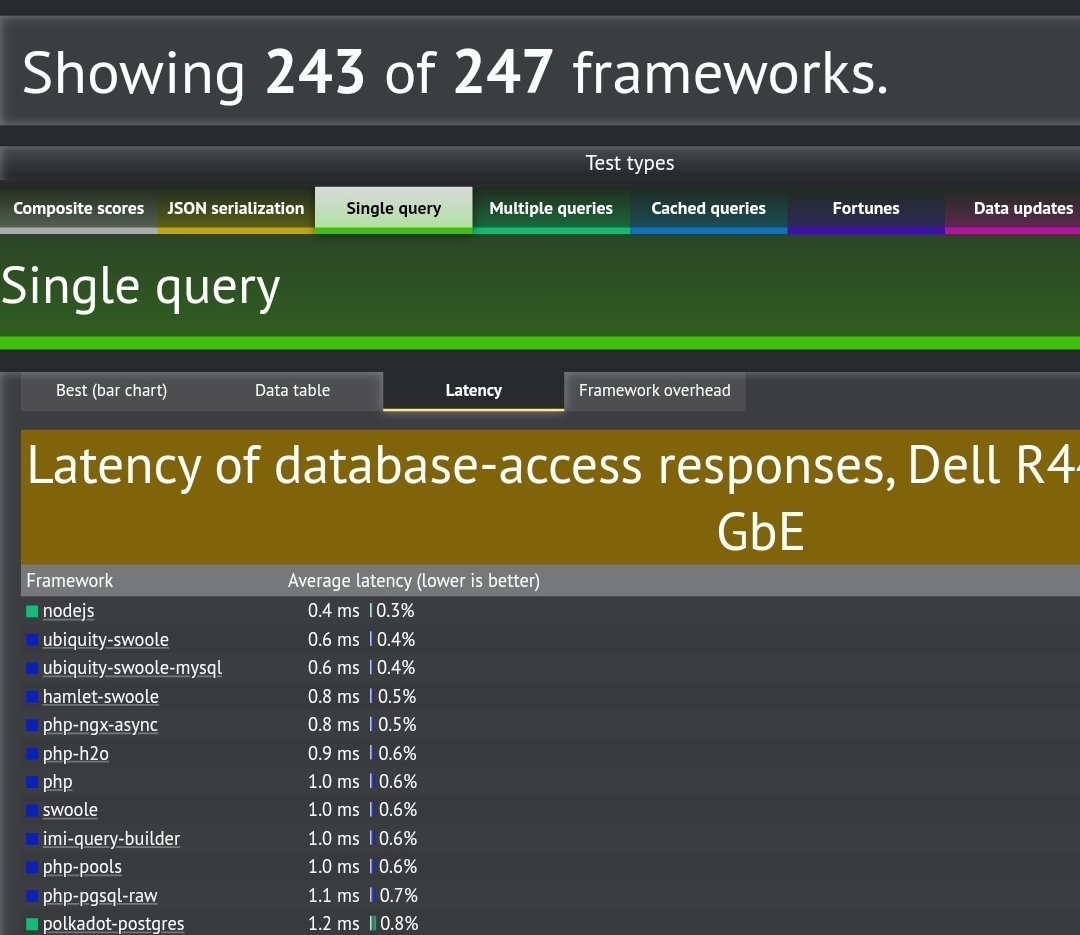Click the blue square next to ubiquity-swoole
The image size is (1080, 935).
[x=32, y=640]
